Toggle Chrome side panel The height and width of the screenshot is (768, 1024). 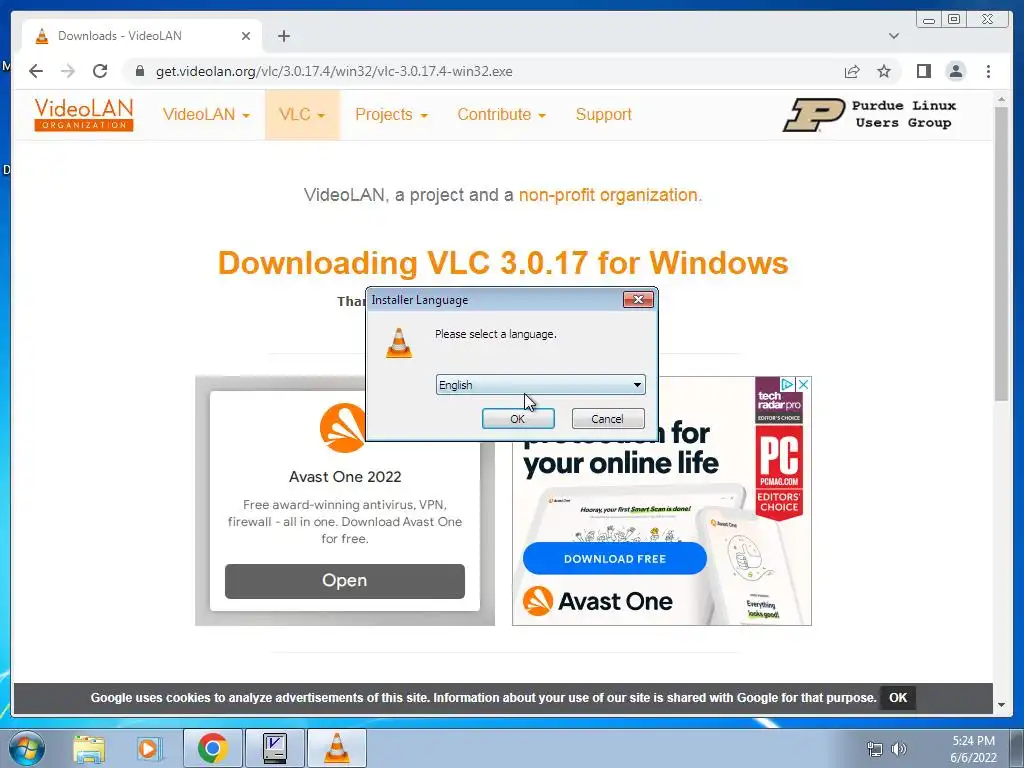pos(923,71)
